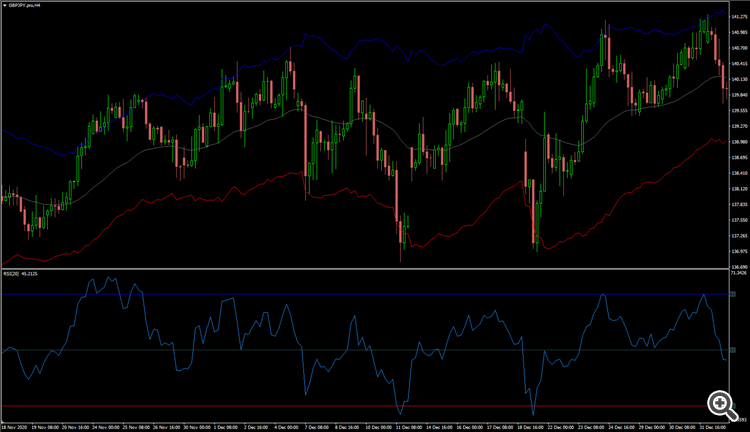Click the 136.690 price scale label
Screen dimensions: 750x432
point(739,267)
